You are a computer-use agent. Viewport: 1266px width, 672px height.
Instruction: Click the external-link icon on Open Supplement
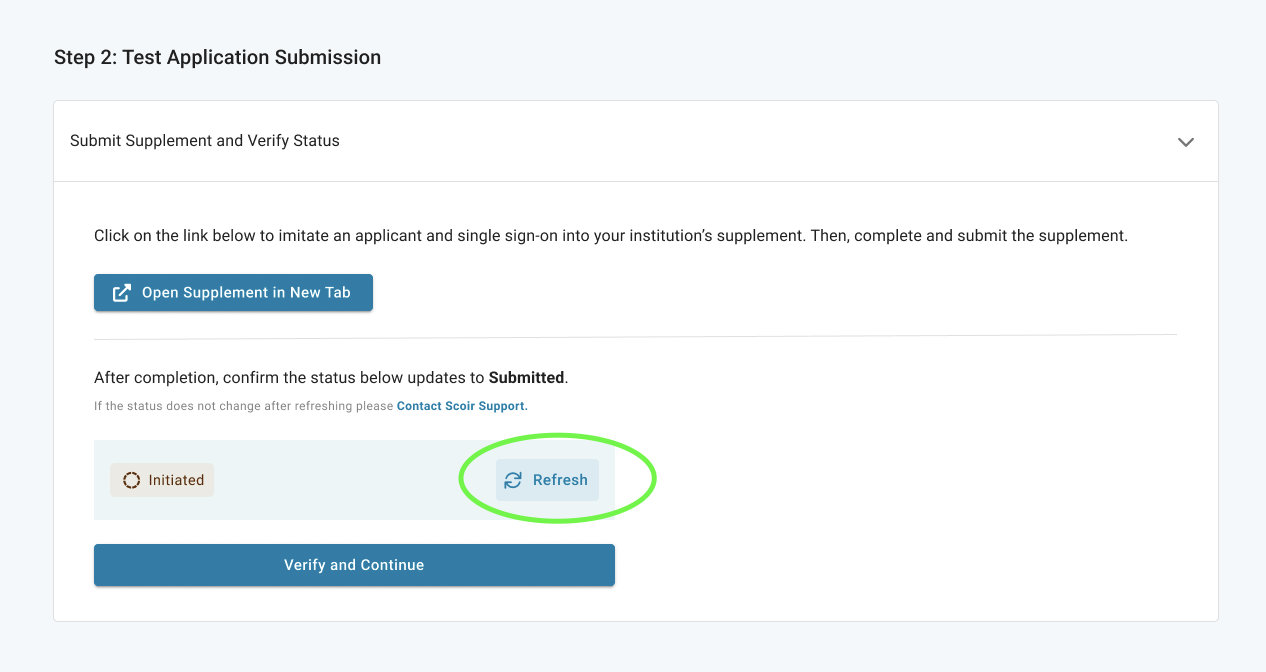click(121, 293)
